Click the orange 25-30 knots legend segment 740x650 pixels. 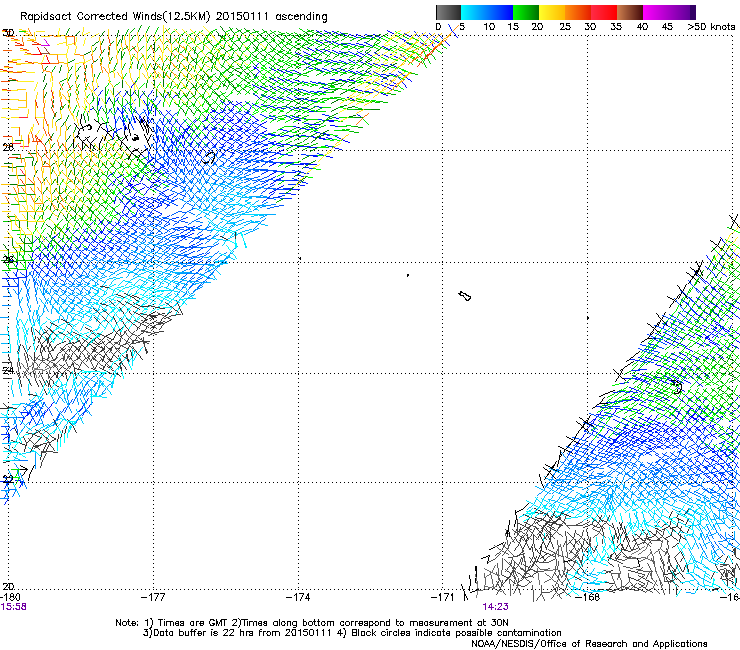(x=578, y=12)
